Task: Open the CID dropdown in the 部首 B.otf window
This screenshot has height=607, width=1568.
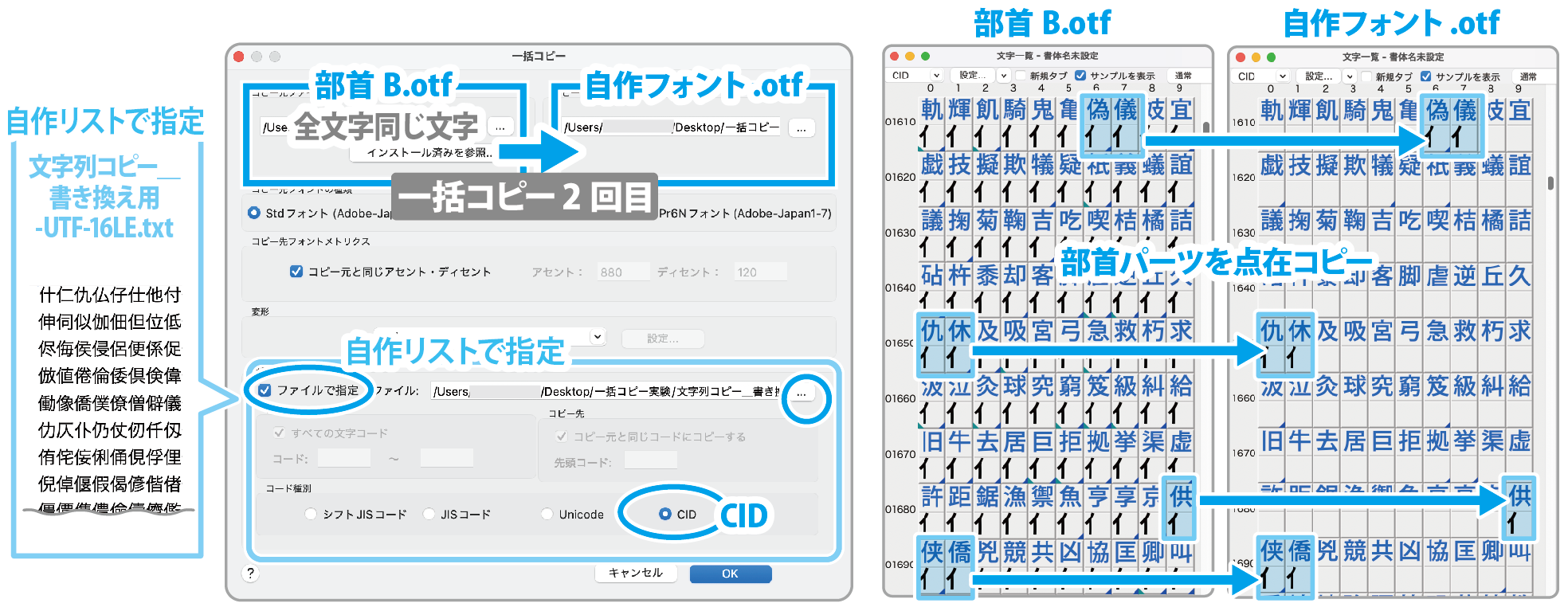Action: [x=916, y=76]
